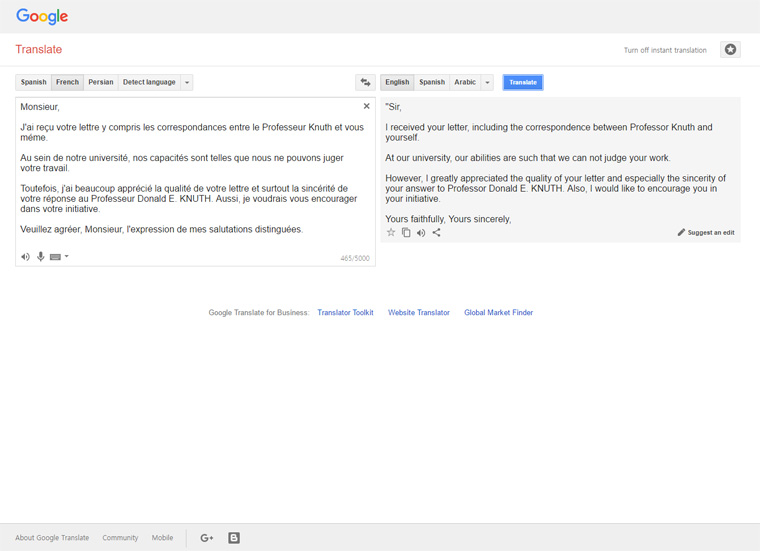This screenshot has height=551, width=760.
Task: Copy translation with the clipboard icon
Action: pyautogui.click(x=406, y=233)
